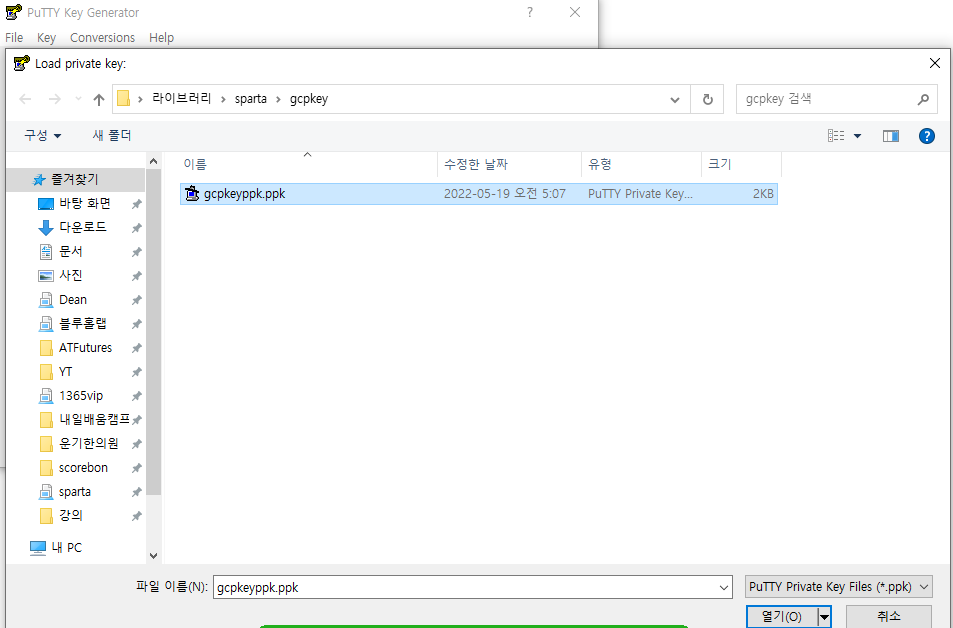Open Conversions menu in PuTTY Key Generator
953x628 pixels.
102,38
